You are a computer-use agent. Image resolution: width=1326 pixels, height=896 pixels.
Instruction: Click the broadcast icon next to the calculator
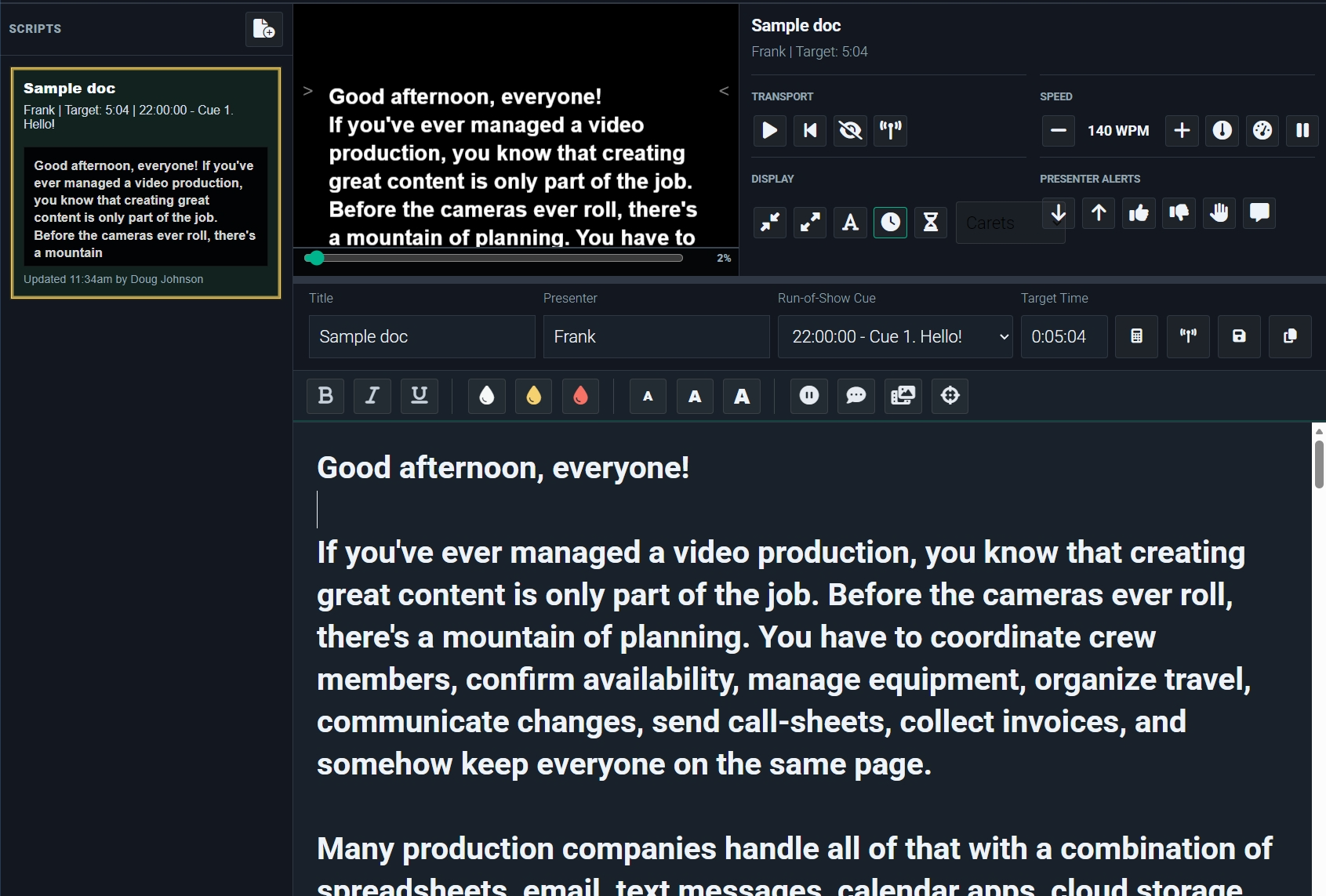click(x=1188, y=336)
